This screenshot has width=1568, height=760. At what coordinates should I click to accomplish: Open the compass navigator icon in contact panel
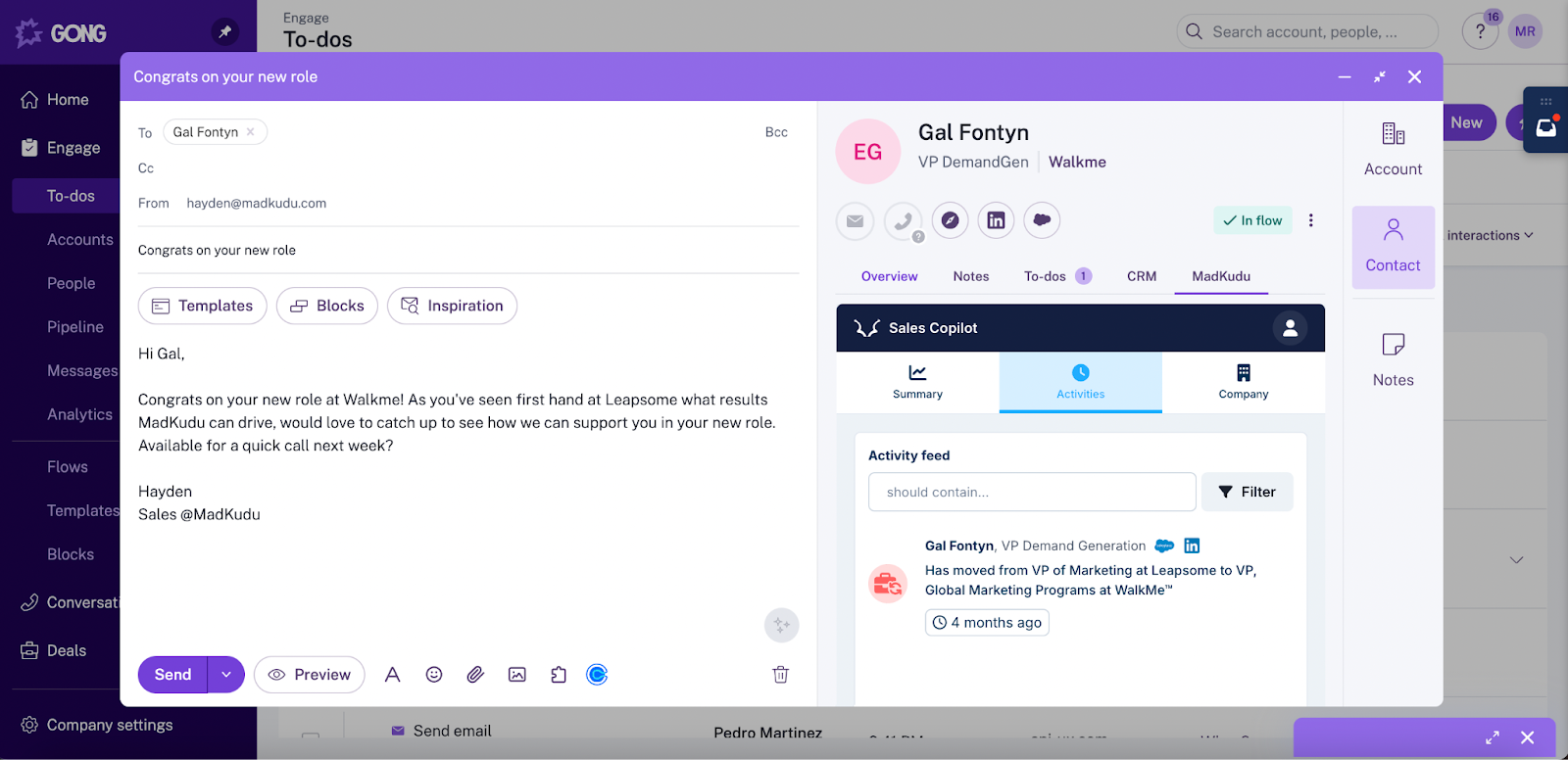[950, 220]
